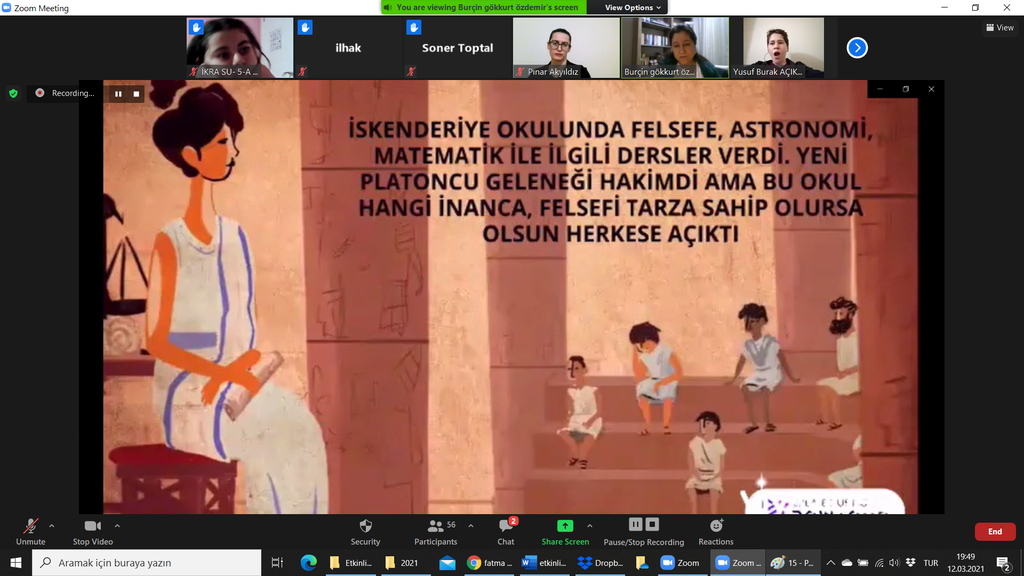Open OneDrive cloud tray icon

846,562
